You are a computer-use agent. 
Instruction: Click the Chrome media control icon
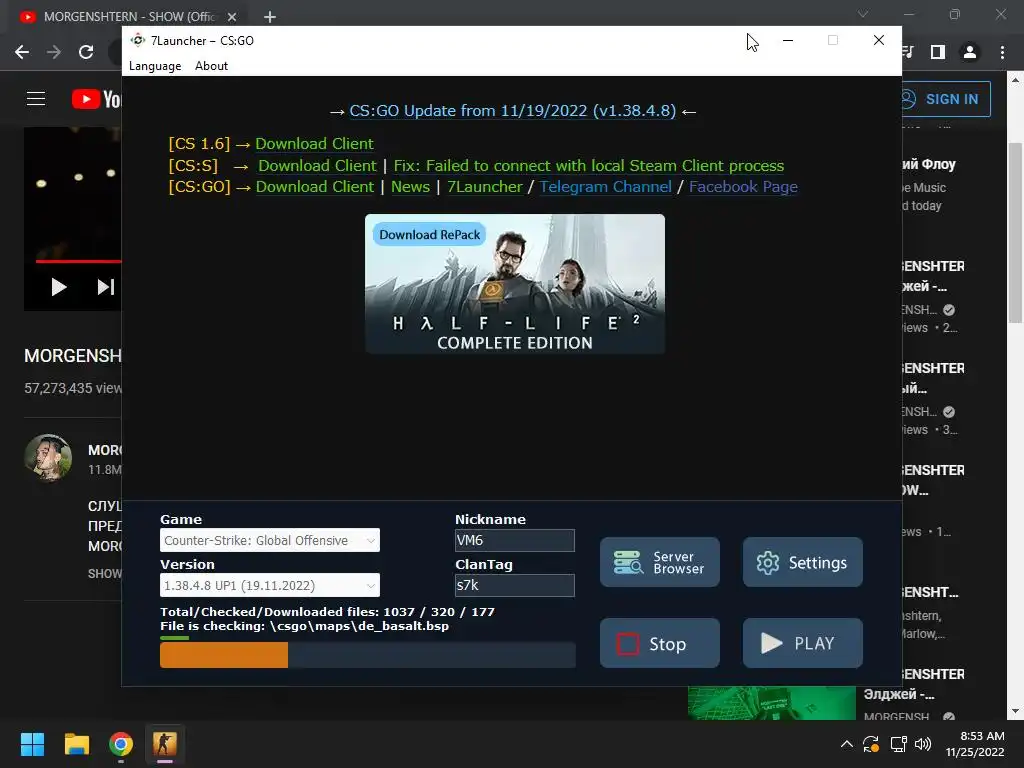click(x=908, y=52)
